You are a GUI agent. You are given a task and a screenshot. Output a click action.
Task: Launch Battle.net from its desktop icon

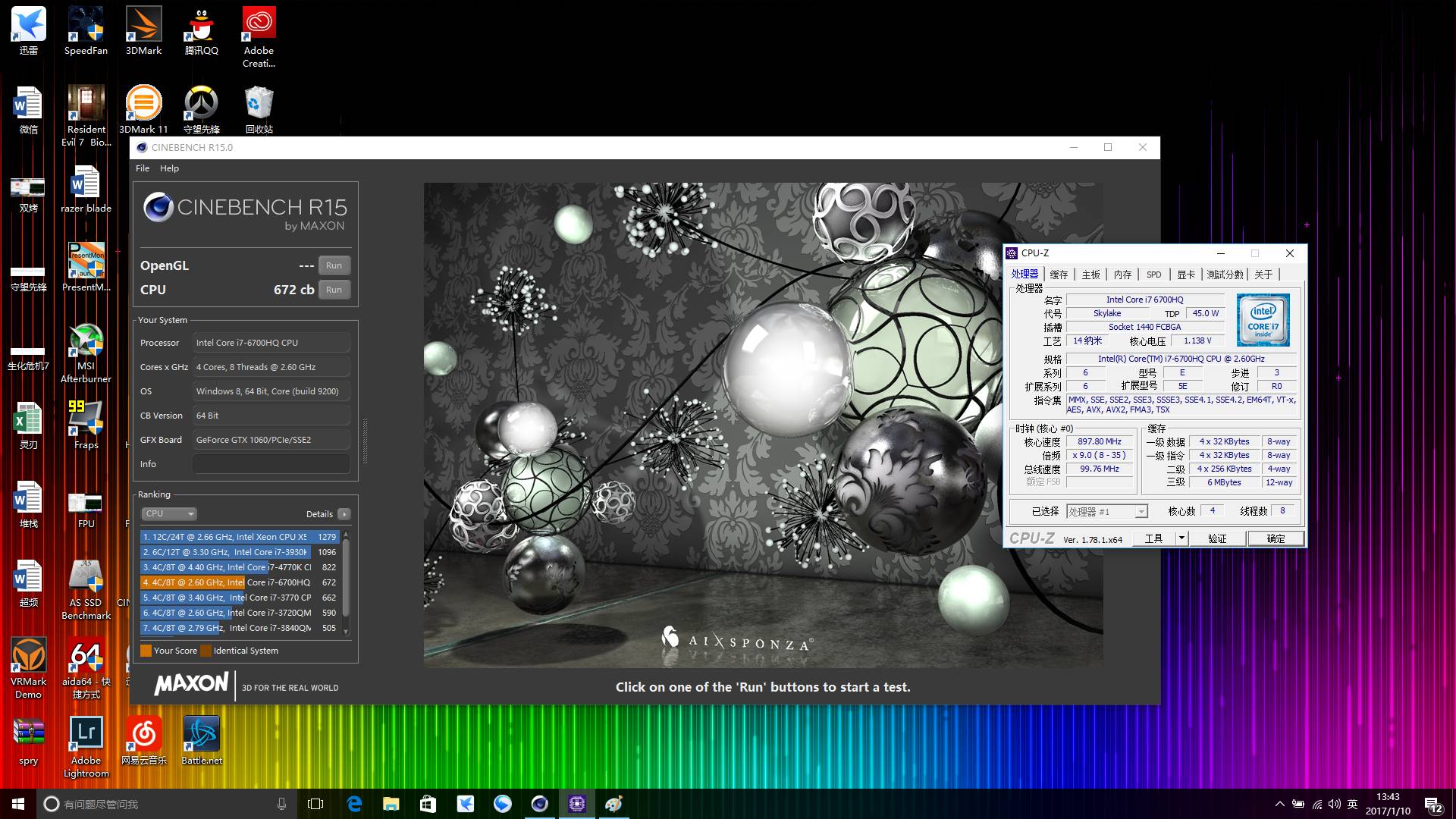[201, 734]
